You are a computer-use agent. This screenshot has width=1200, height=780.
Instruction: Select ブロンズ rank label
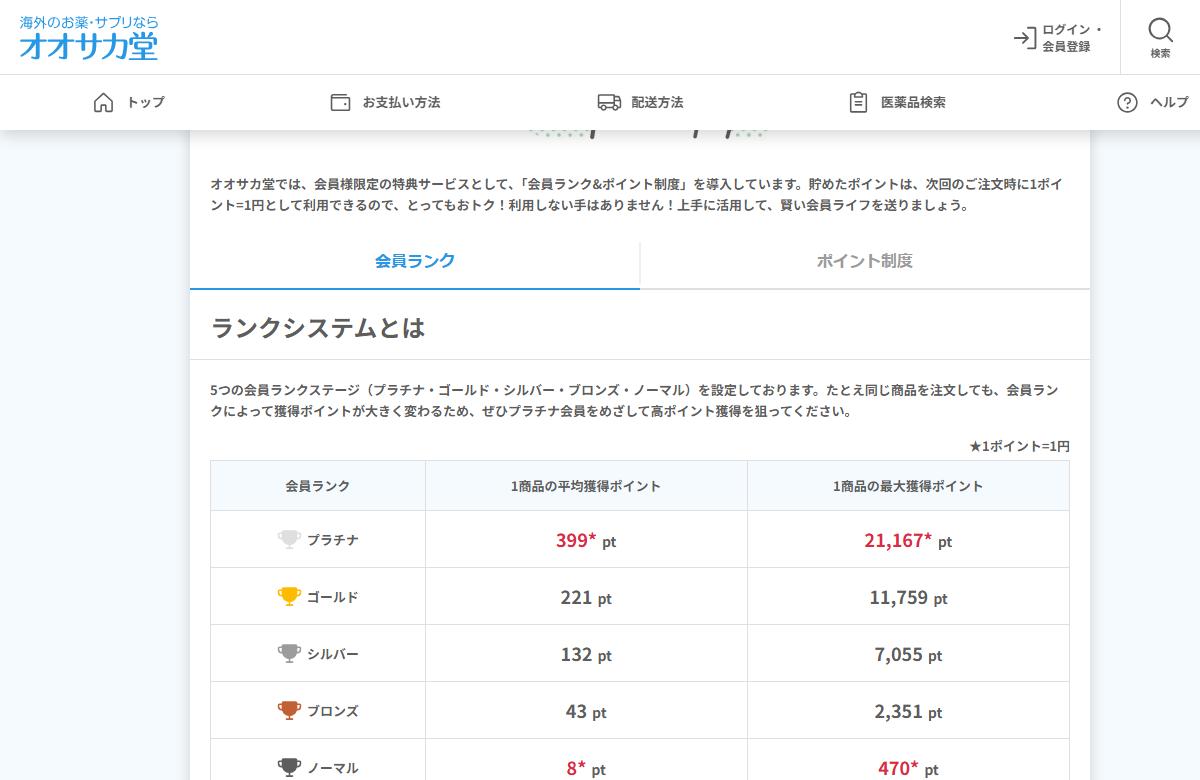tap(333, 711)
